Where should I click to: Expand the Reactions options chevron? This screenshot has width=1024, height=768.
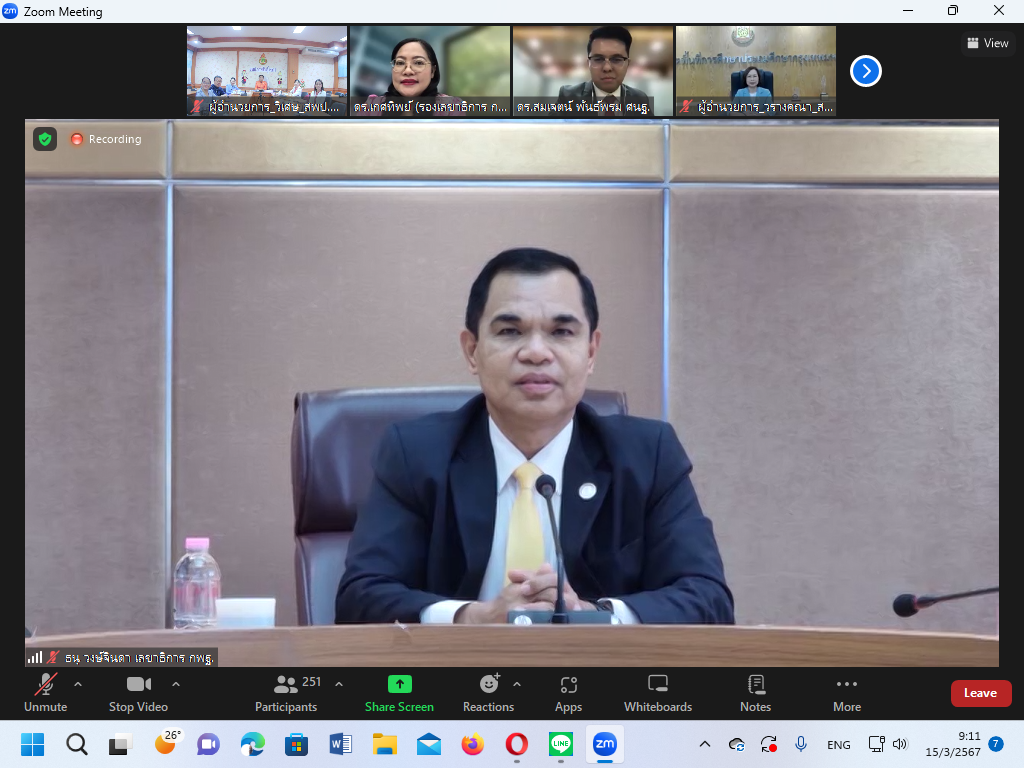[x=517, y=684]
